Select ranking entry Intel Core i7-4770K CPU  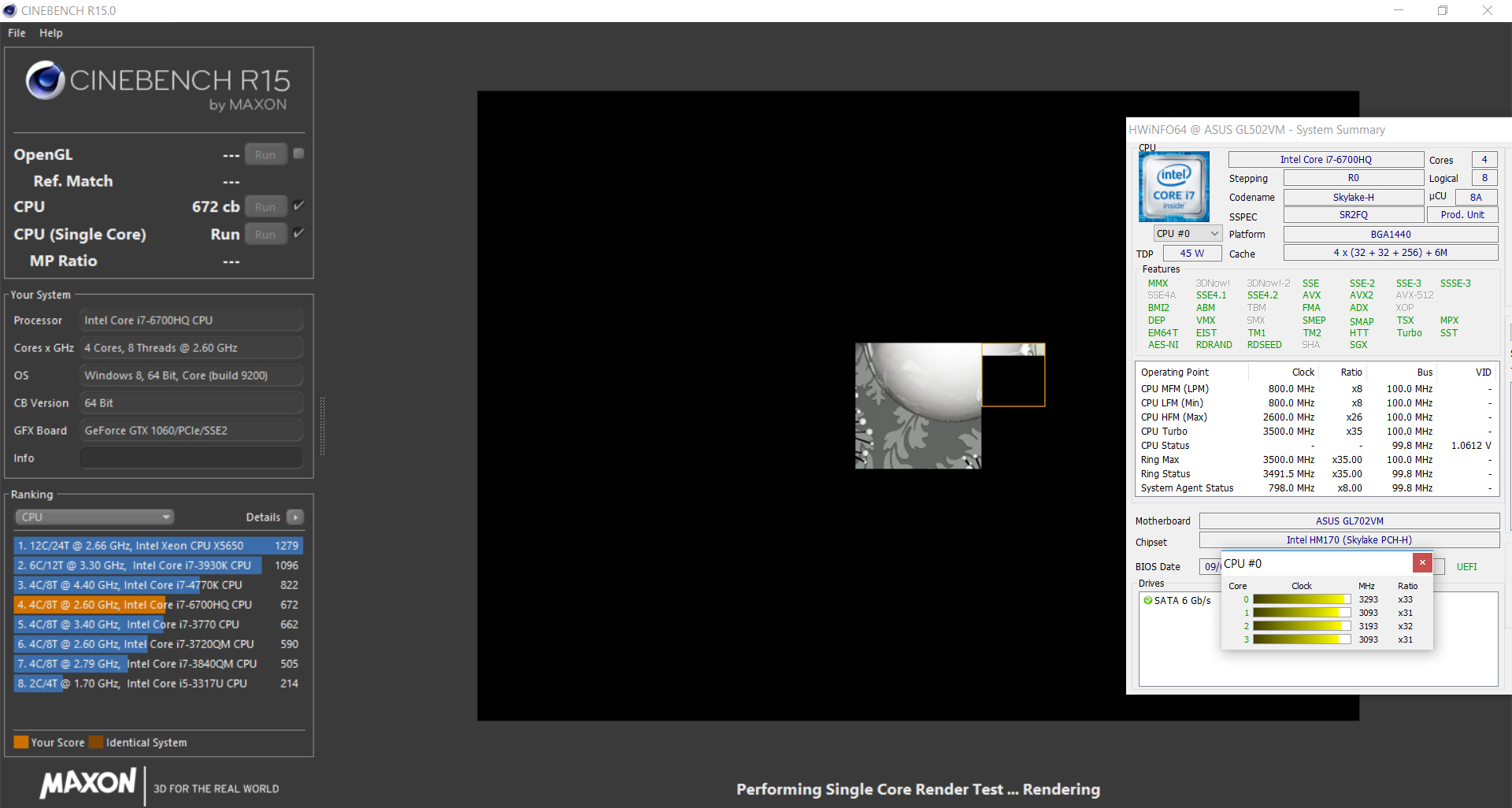[158, 585]
